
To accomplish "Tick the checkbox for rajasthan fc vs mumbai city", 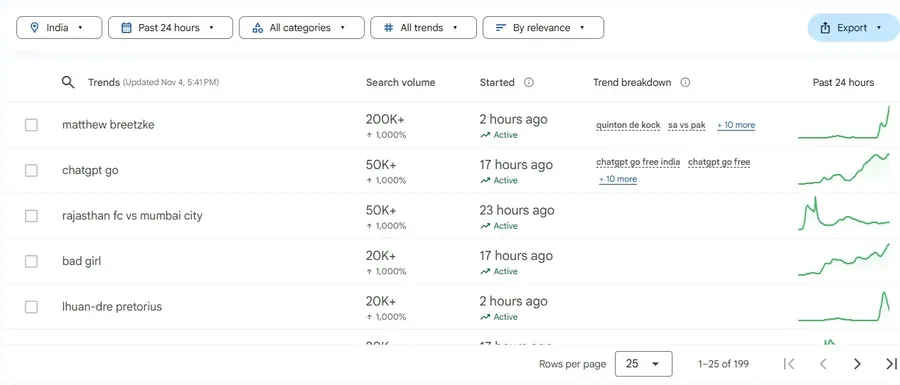I will (x=31, y=216).
